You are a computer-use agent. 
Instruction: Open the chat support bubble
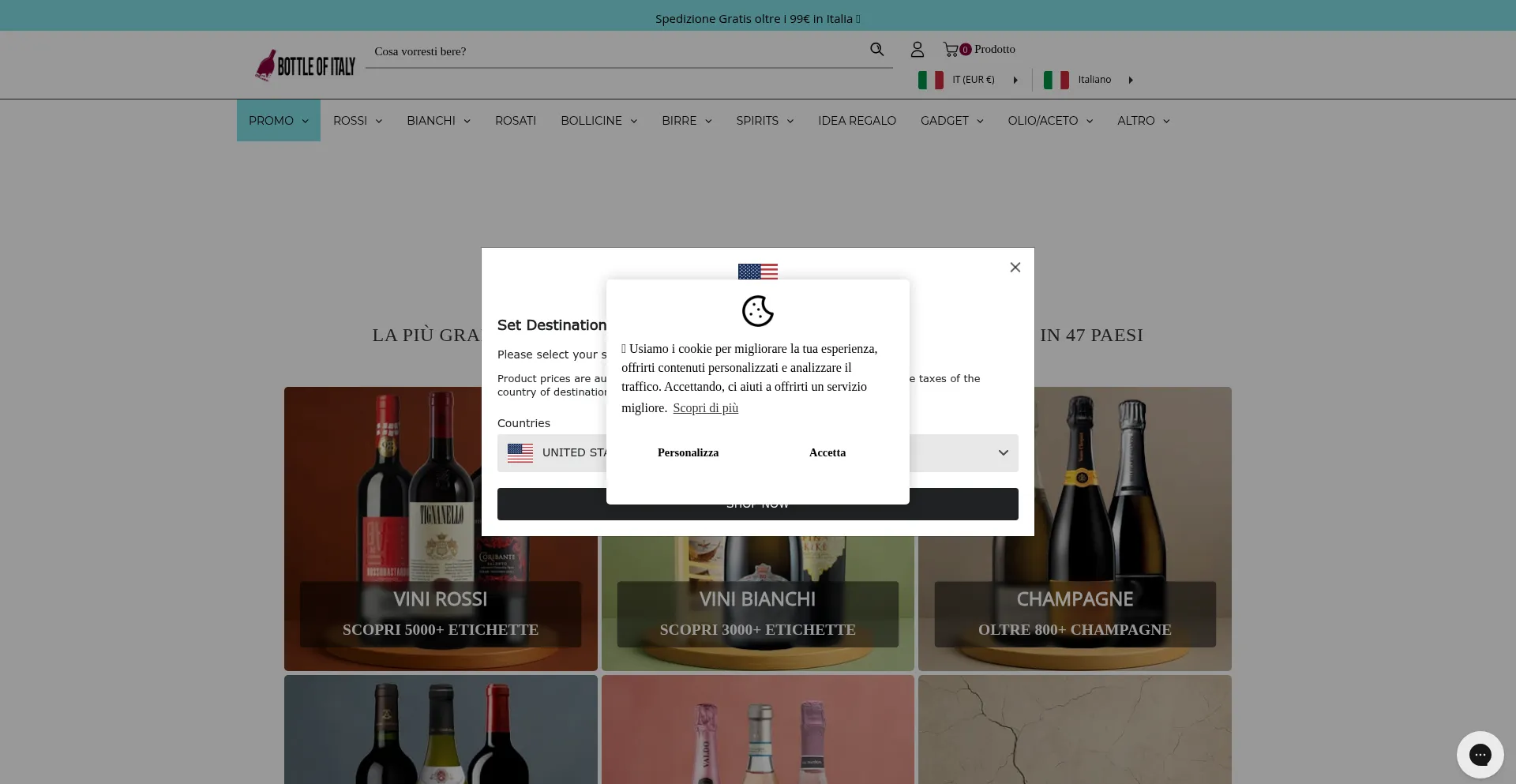(x=1480, y=755)
